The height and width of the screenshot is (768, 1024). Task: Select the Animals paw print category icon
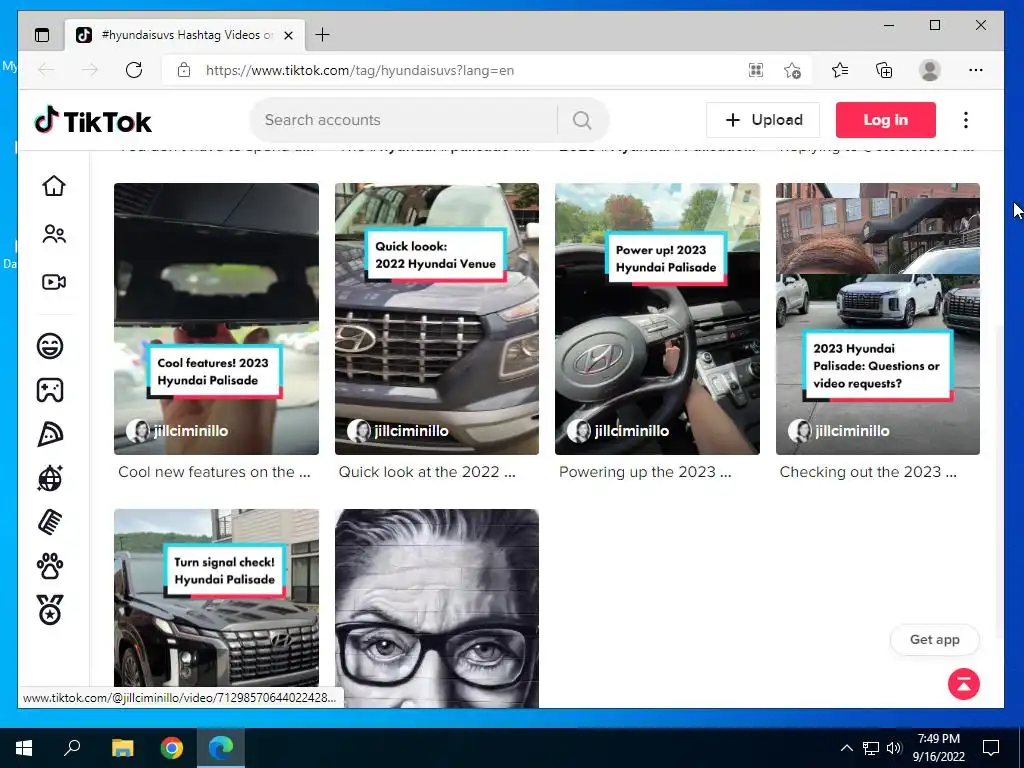pos(50,566)
